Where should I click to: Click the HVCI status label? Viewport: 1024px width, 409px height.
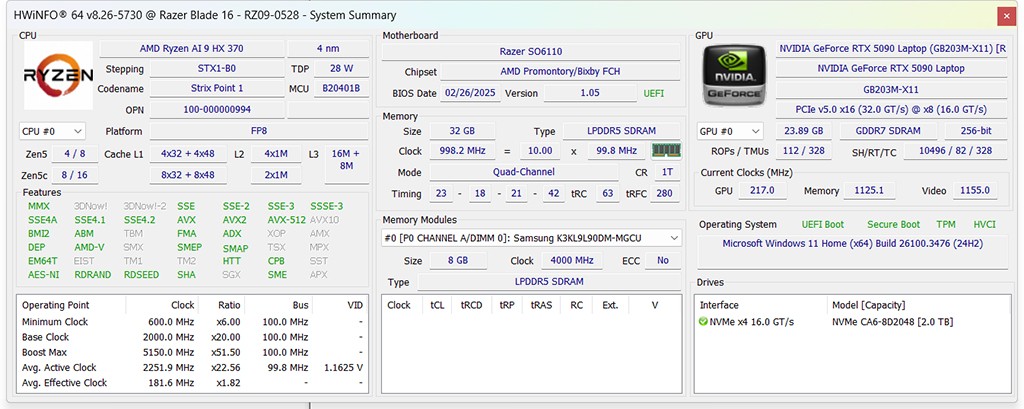click(984, 225)
